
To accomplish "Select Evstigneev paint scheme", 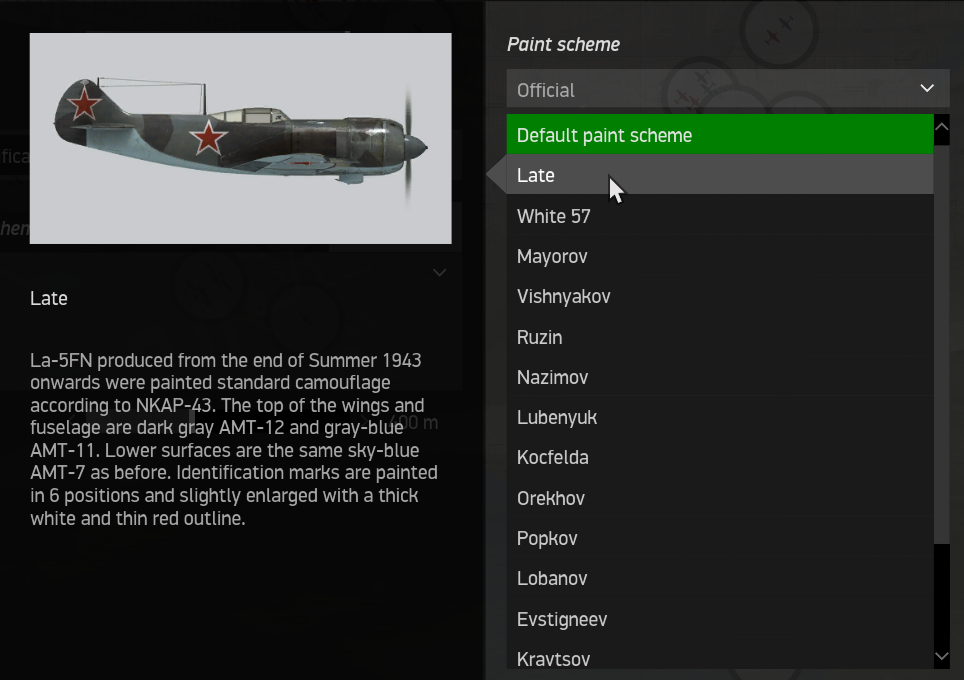I will (x=719, y=619).
